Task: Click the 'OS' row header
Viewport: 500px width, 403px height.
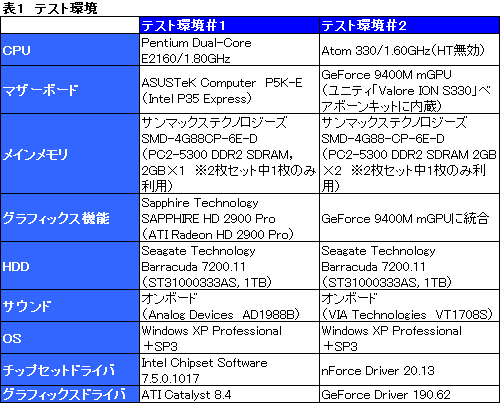Action: (70, 338)
